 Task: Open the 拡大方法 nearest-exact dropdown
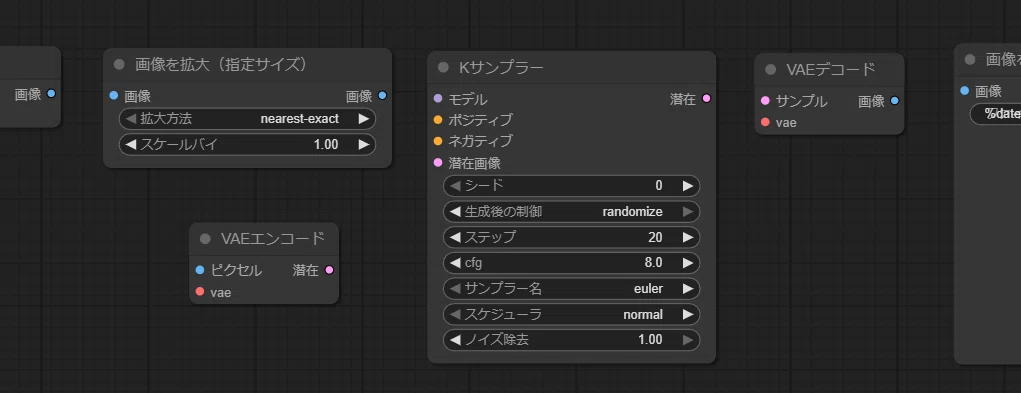(247, 119)
